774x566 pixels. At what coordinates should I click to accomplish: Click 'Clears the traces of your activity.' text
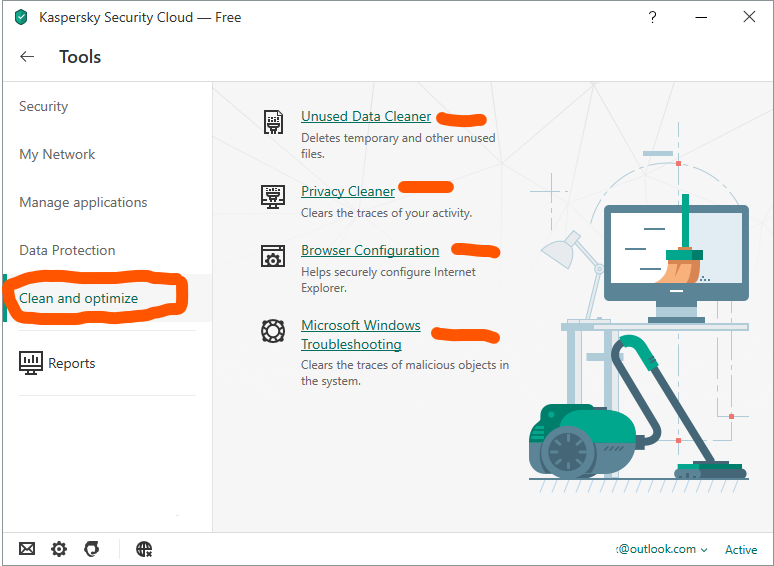click(387, 213)
